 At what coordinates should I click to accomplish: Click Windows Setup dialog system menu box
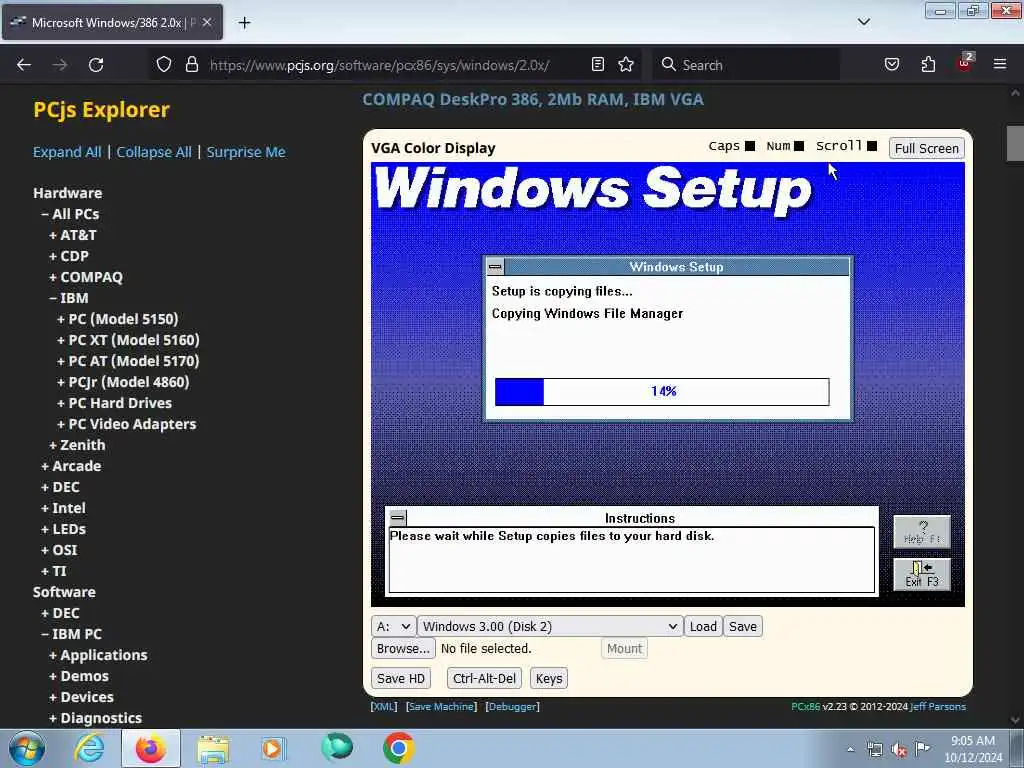(495, 266)
